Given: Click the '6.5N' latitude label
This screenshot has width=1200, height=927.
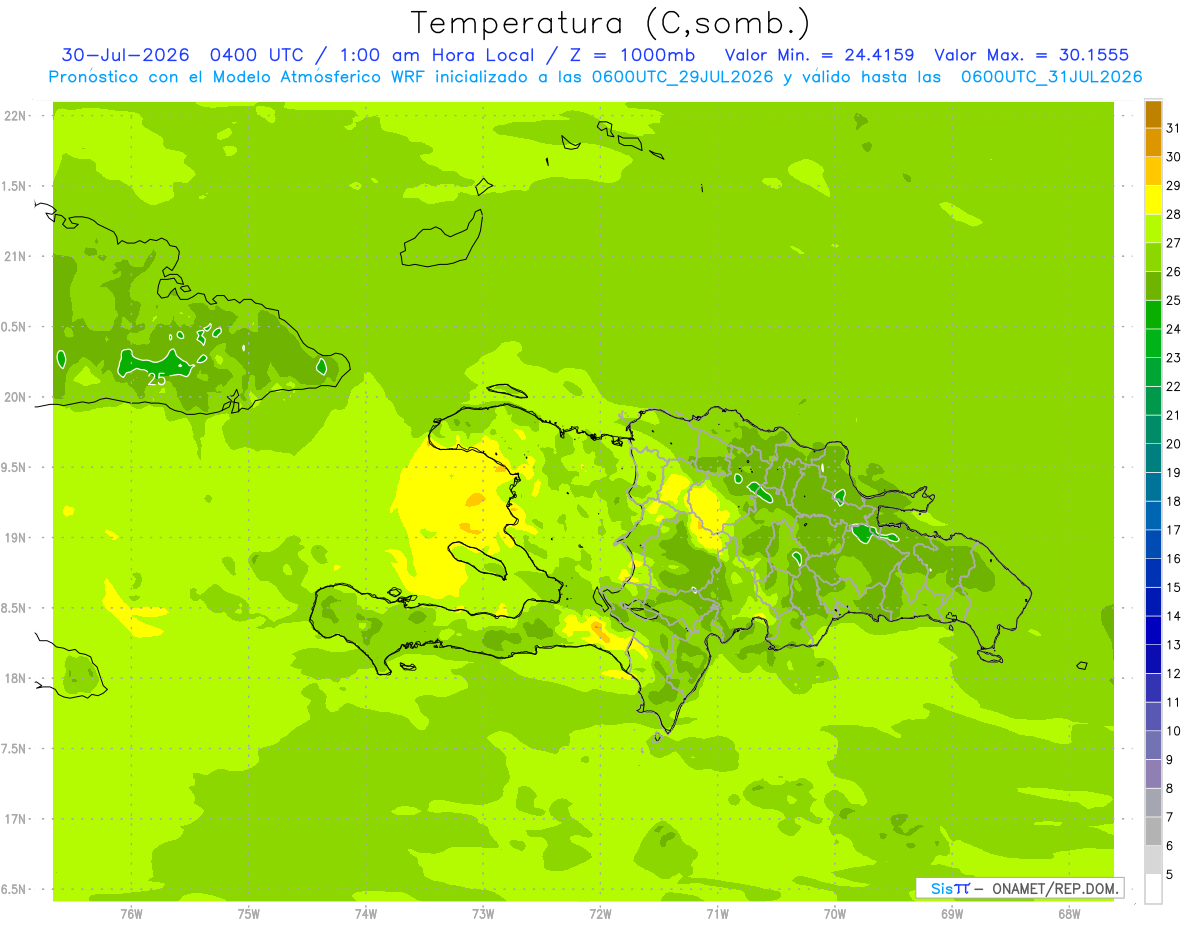Looking at the screenshot, I should (15, 889).
